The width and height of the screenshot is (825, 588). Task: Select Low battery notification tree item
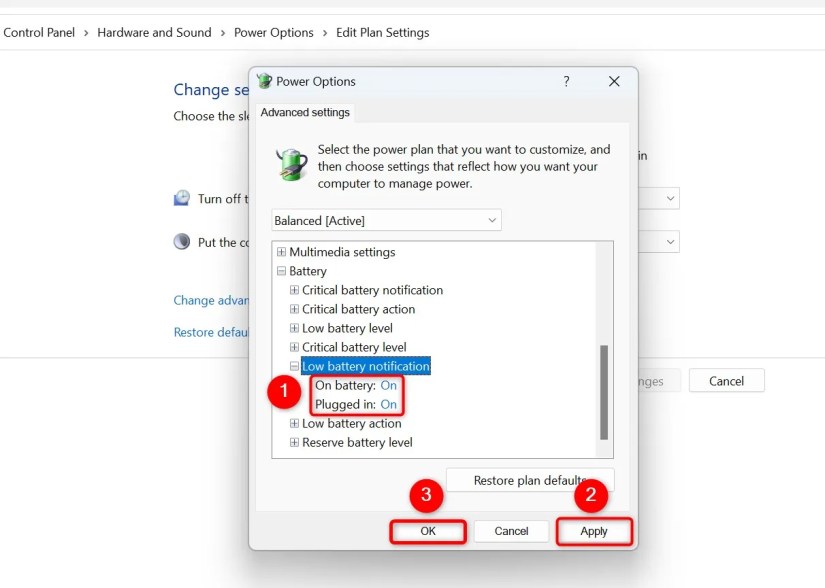[366, 366]
